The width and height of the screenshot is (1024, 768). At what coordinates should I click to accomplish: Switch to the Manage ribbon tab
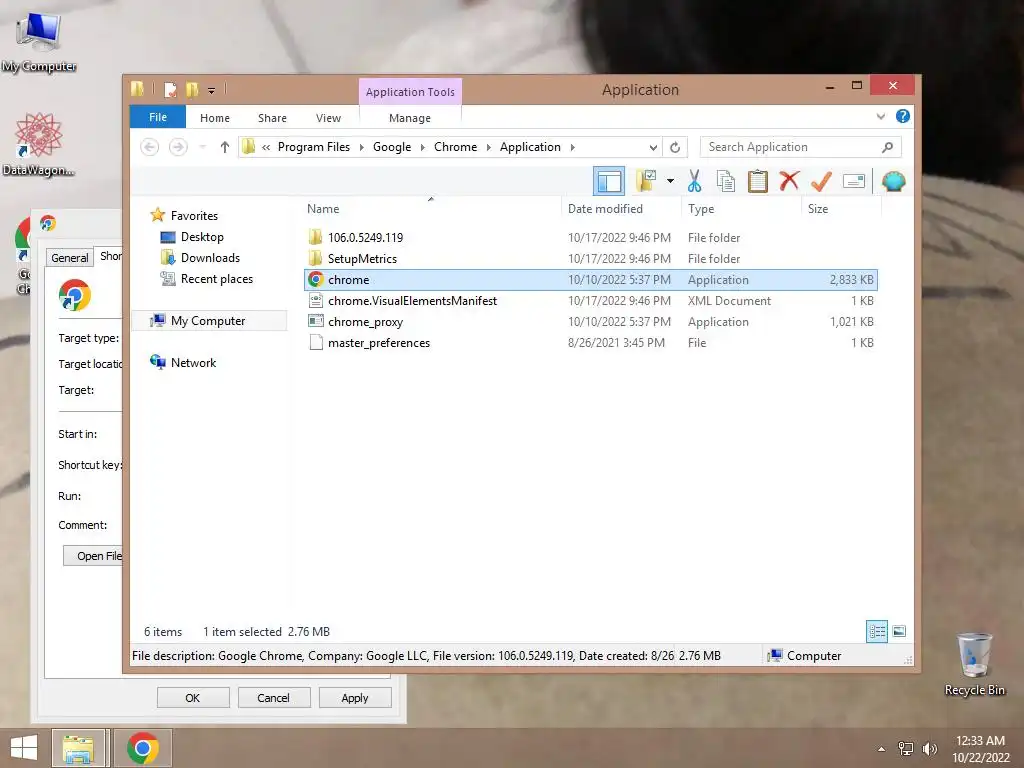(x=410, y=118)
